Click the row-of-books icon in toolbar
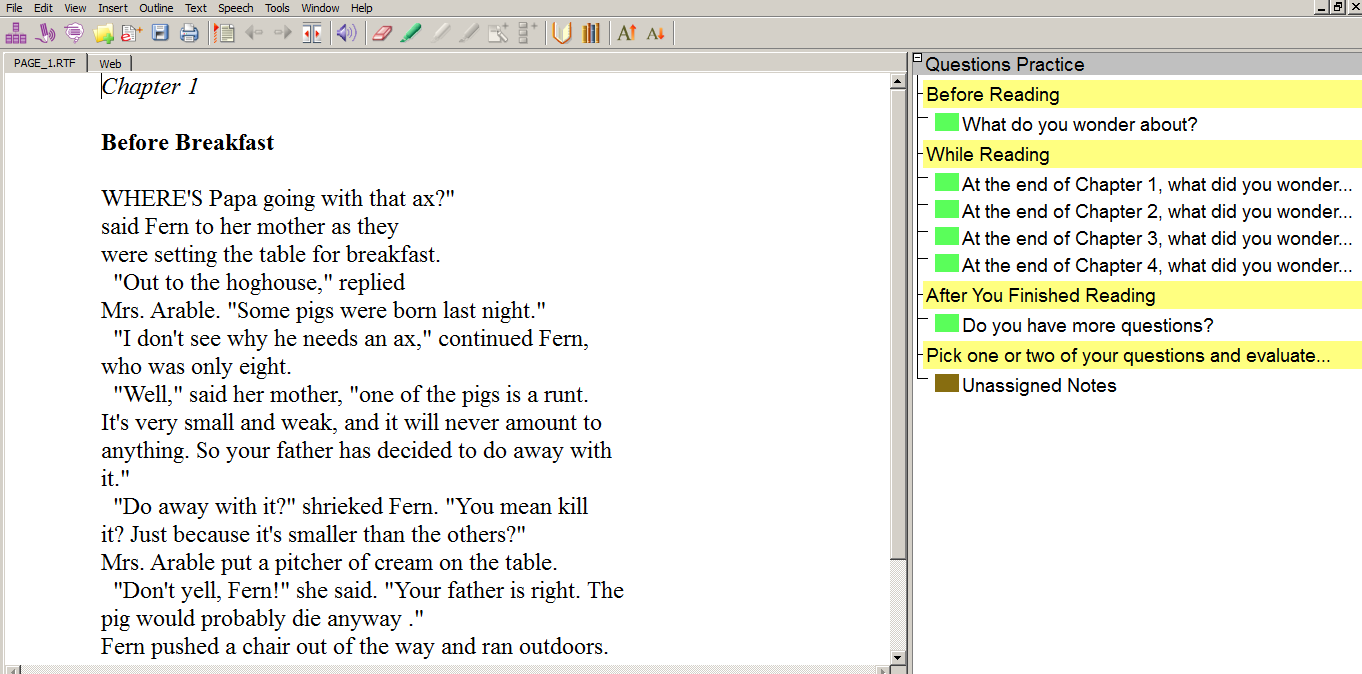 pos(591,33)
